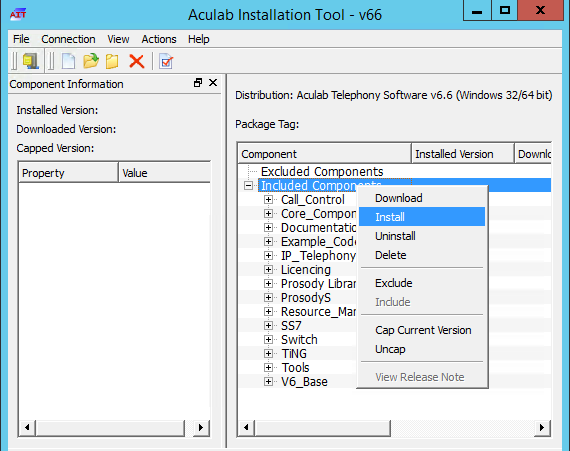Click the Value column header

coord(164,173)
